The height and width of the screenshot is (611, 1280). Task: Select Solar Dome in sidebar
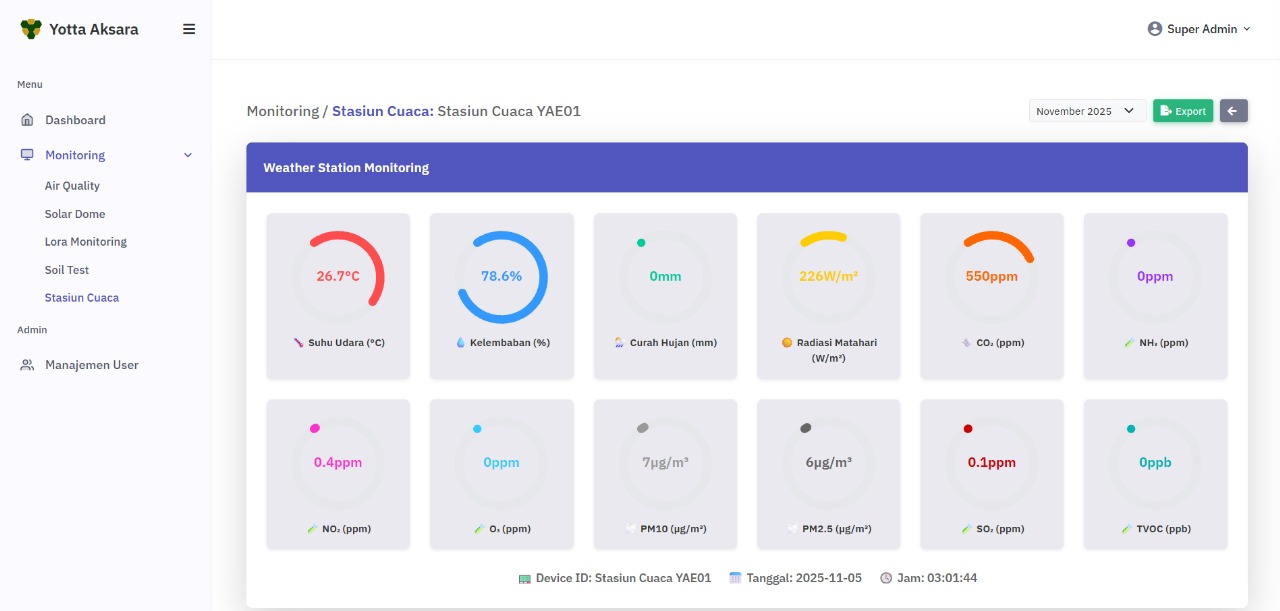coord(75,214)
